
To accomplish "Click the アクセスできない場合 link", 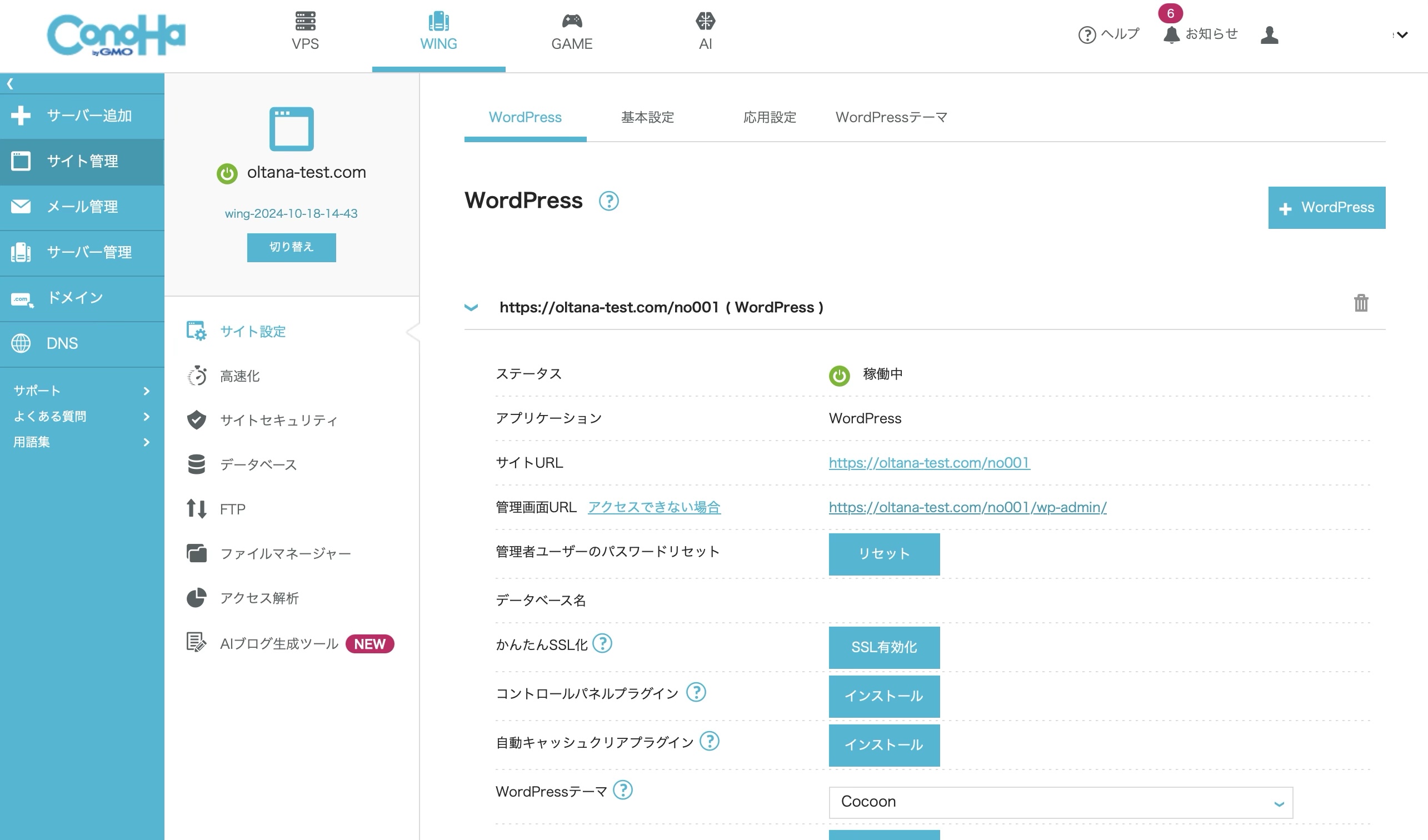I will pos(654,508).
